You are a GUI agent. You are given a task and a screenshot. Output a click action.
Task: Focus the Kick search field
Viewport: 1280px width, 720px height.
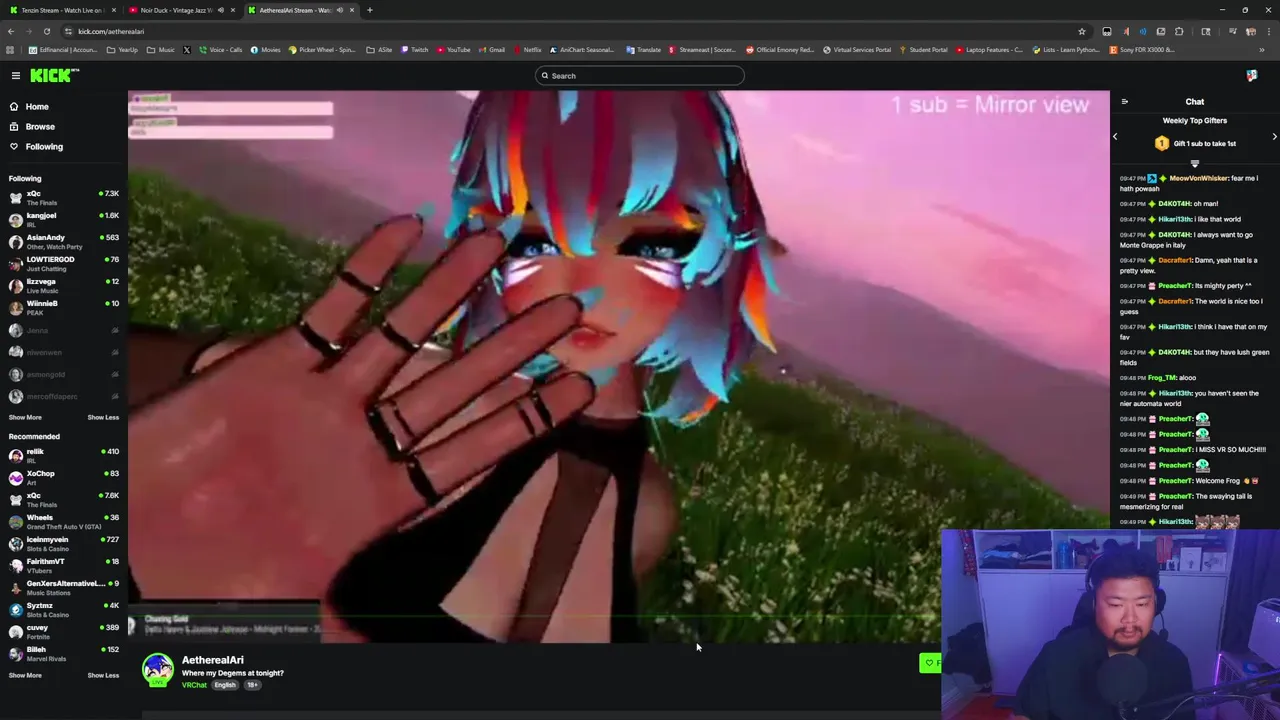coord(640,76)
